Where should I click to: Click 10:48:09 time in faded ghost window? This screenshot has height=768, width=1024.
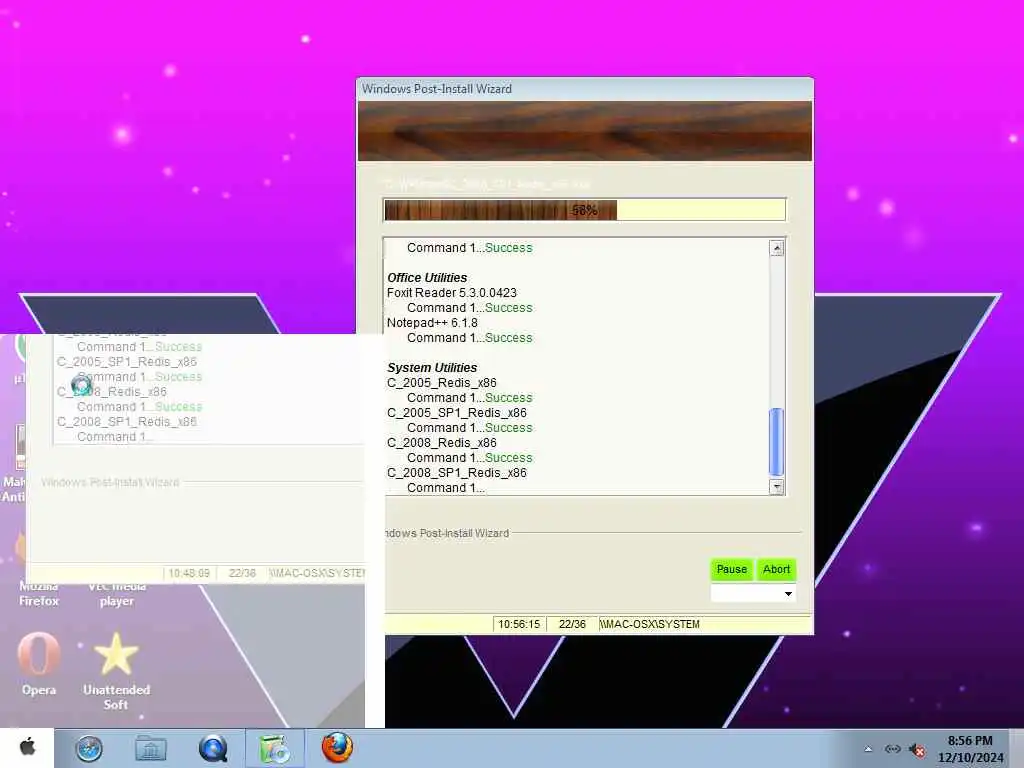point(189,573)
